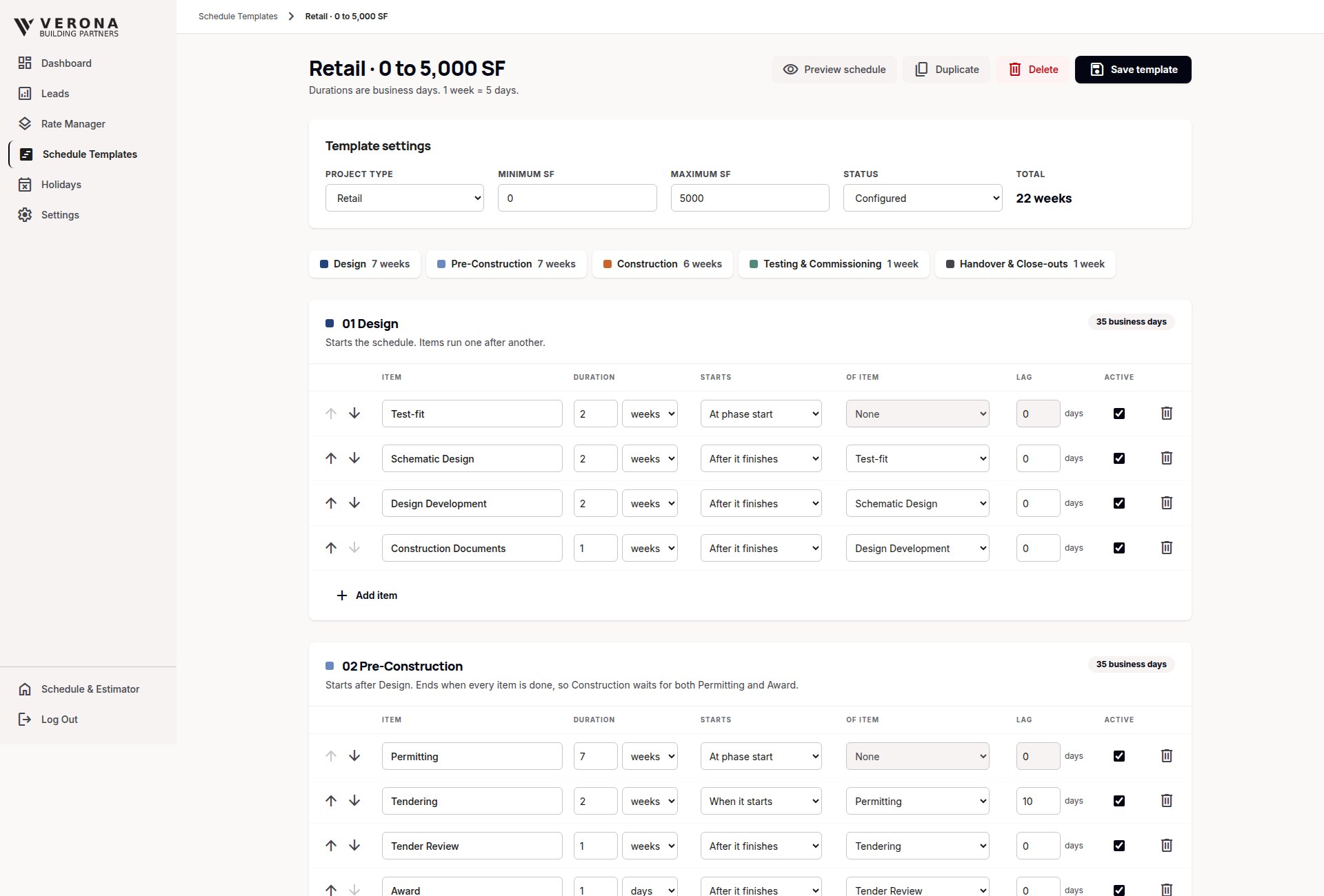Screen dimensions: 1324x896
Task: Open Tendering 'When it starts' dropdown
Action: tap(761, 801)
